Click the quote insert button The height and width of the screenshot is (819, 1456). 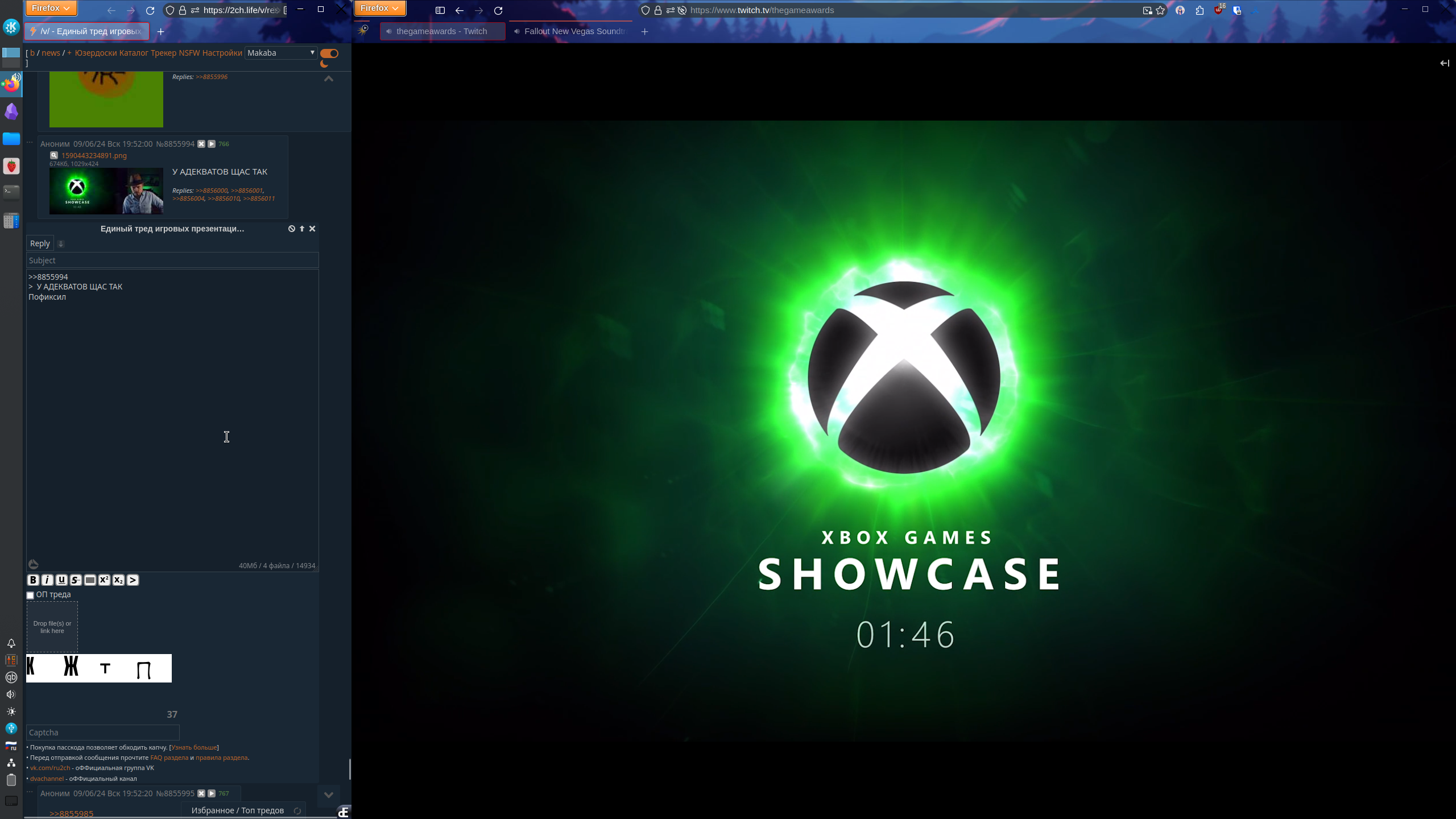point(133,580)
